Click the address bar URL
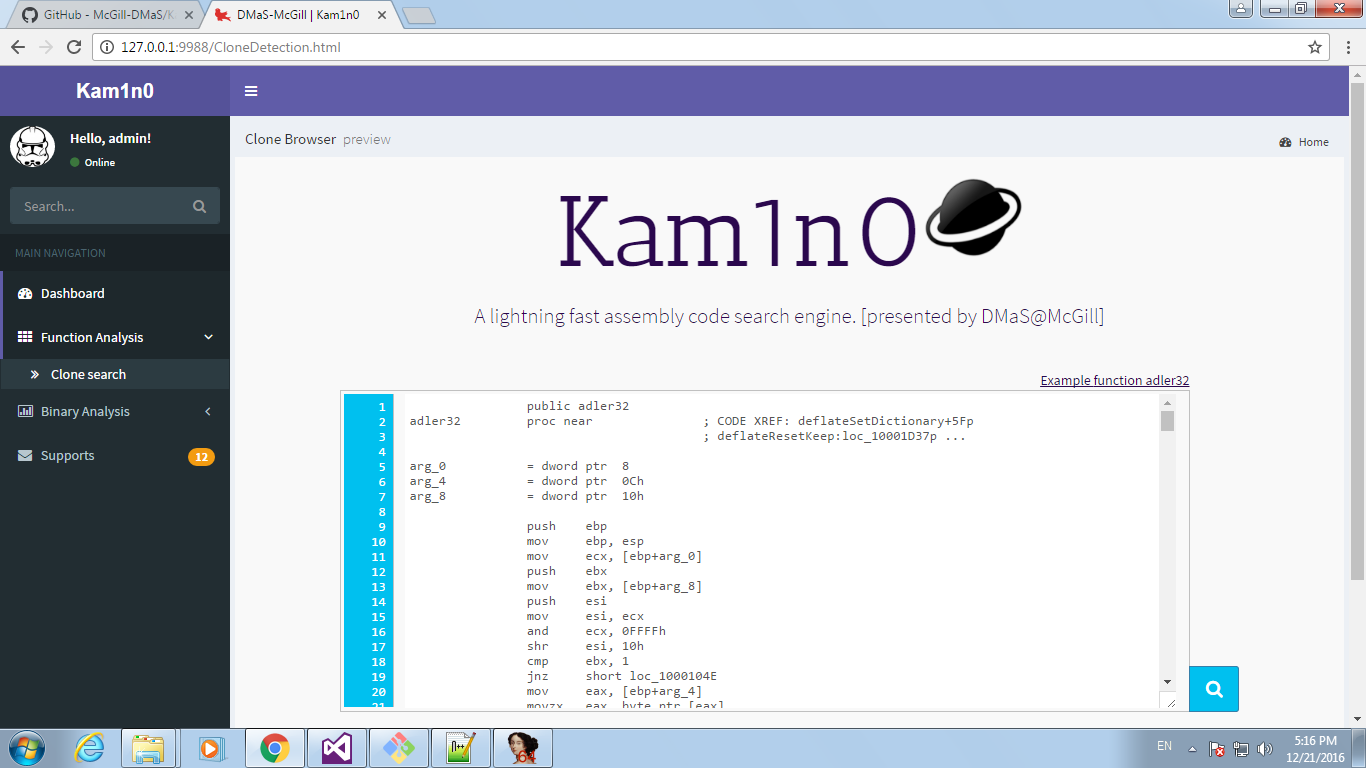The width and height of the screenshot is (1366, 768). pos(231,47)
